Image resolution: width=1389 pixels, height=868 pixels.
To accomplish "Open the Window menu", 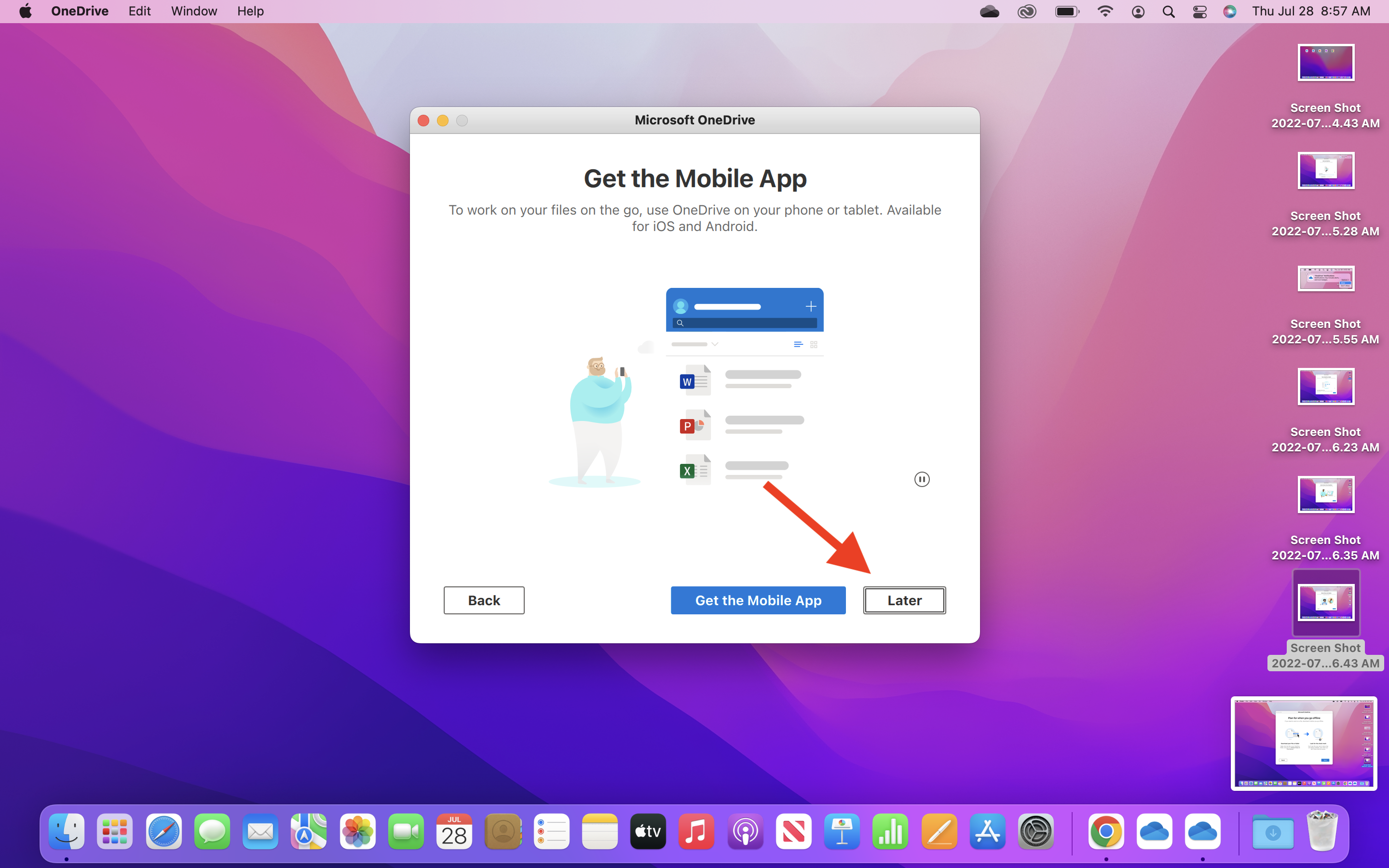I will (194, 11).
